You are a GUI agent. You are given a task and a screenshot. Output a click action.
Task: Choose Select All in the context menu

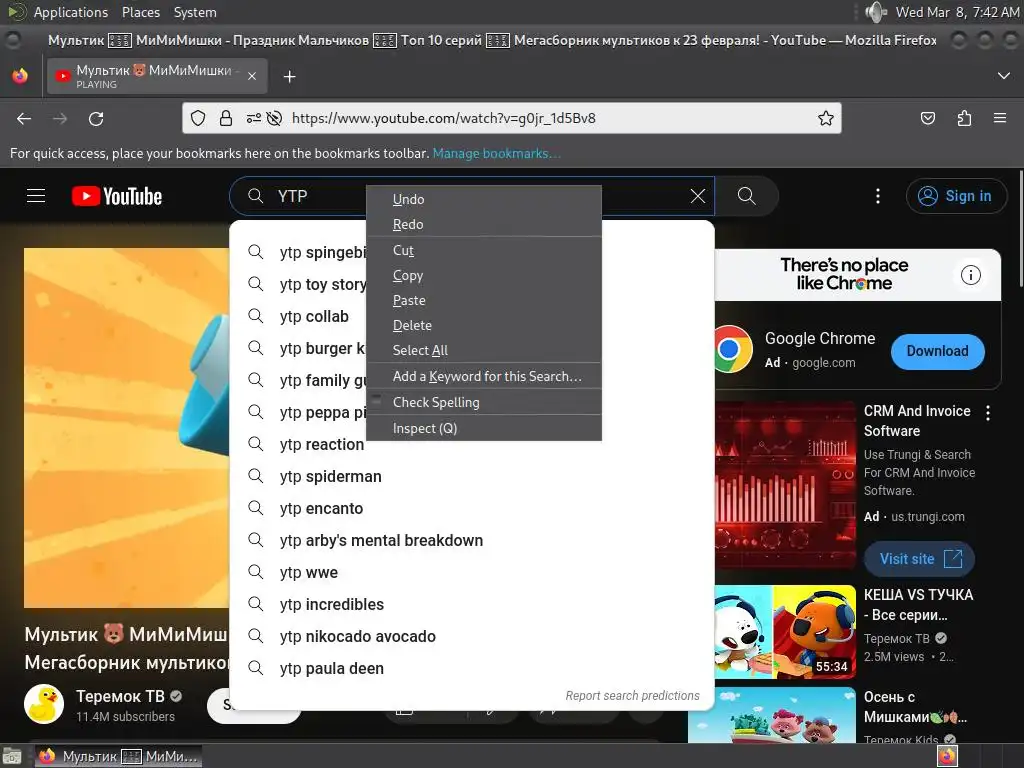pos(484,350)
